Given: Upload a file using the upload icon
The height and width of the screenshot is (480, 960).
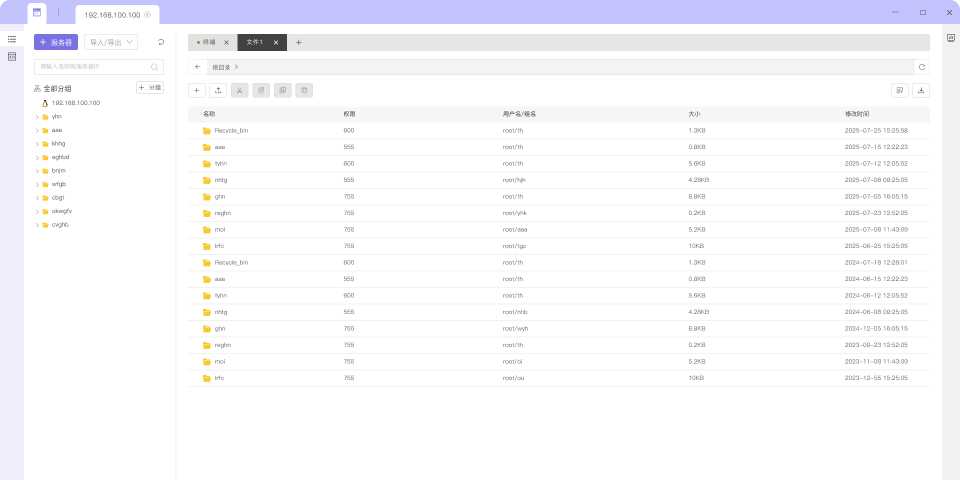Looking at the screenshot, I should [218, 91].
